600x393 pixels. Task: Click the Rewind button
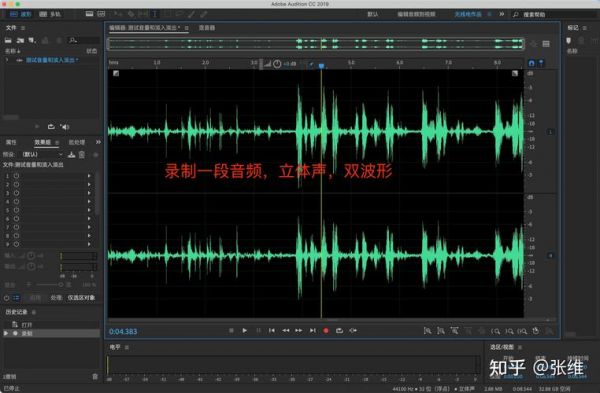[285, 330]
